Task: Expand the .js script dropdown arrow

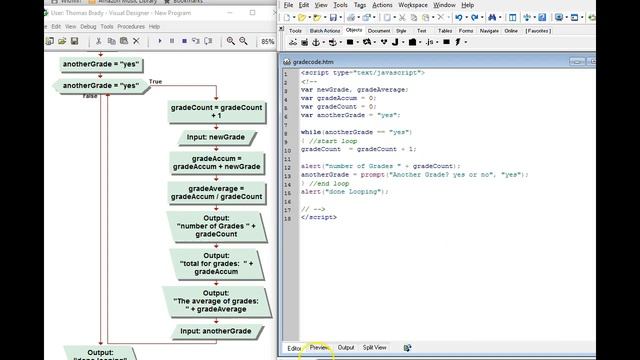Action: point(437,42)
